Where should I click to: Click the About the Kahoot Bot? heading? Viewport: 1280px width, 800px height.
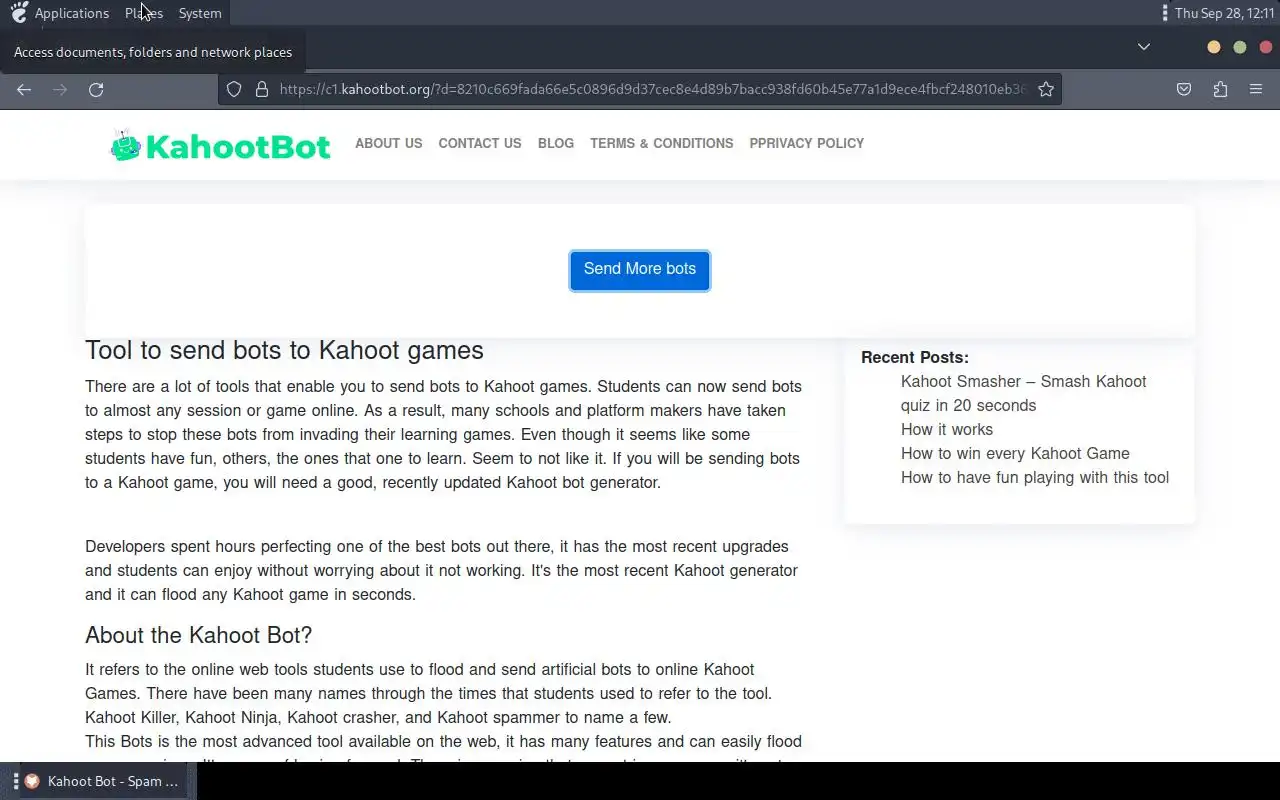click(199, 635)
